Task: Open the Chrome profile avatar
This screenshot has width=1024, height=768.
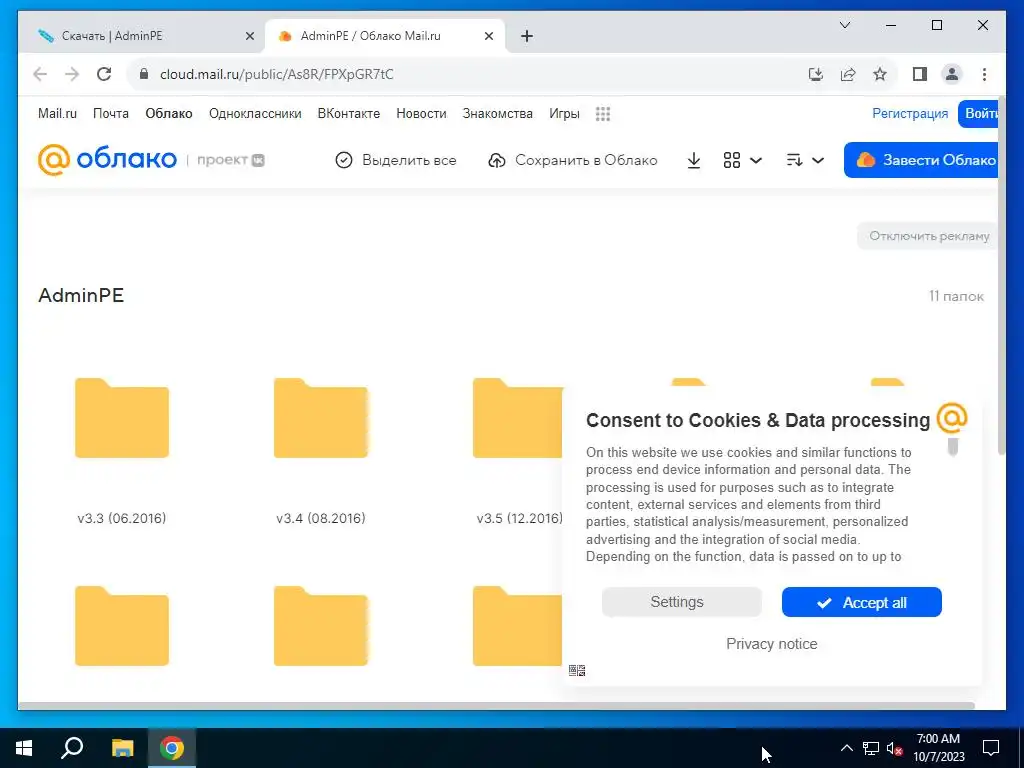Action: [952, 74]
